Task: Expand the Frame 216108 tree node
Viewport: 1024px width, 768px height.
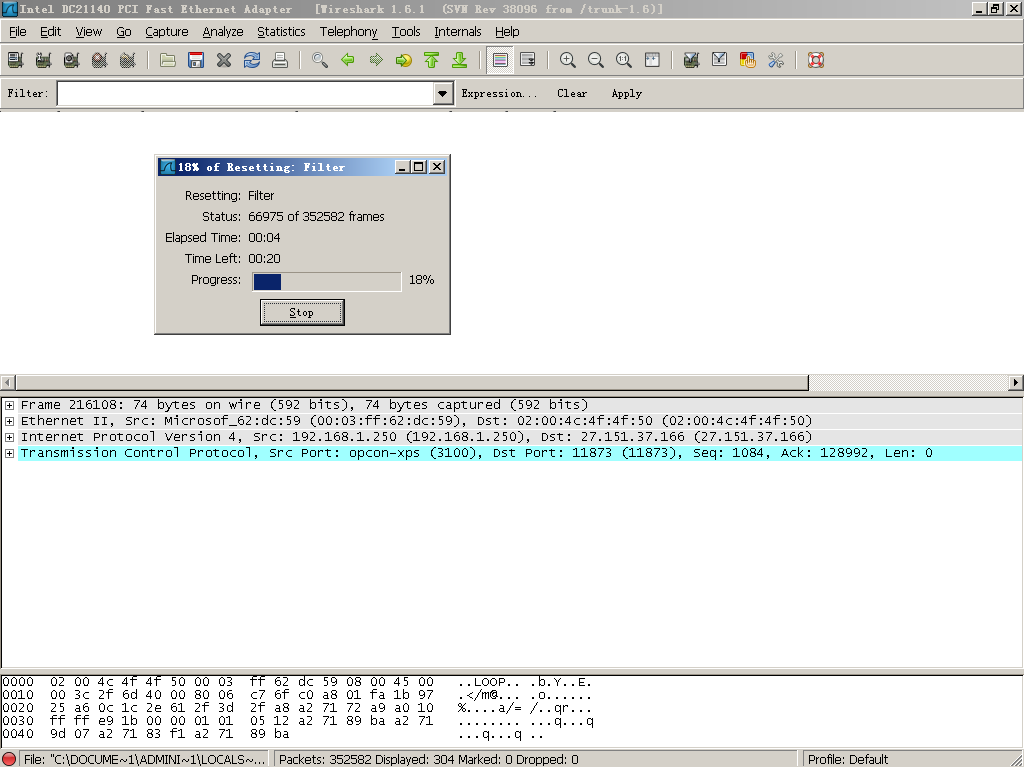Action: pyautogui.click(x=9, y=405)
